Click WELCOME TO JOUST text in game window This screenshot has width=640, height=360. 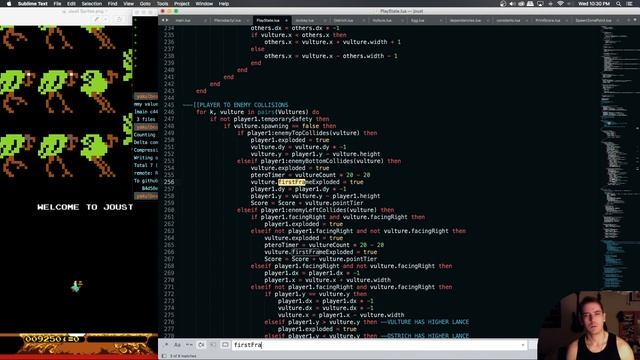point(85,207)
